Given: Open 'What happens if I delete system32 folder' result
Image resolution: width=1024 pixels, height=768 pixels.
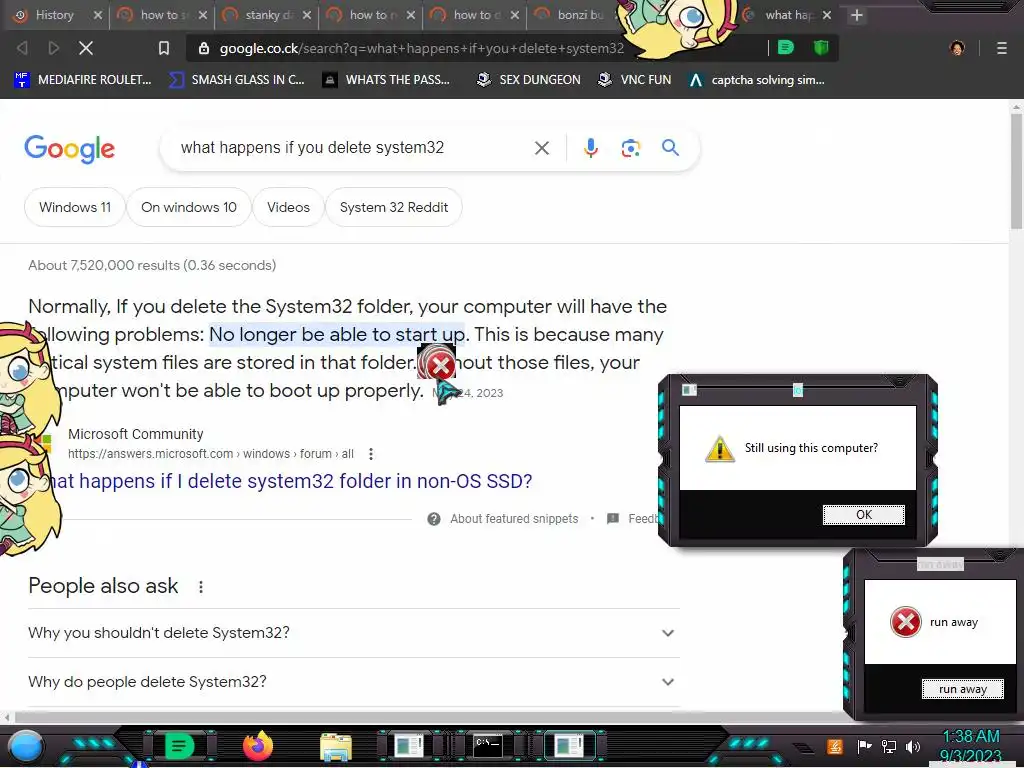Looking at the screenshot, I should coord(290,481).
